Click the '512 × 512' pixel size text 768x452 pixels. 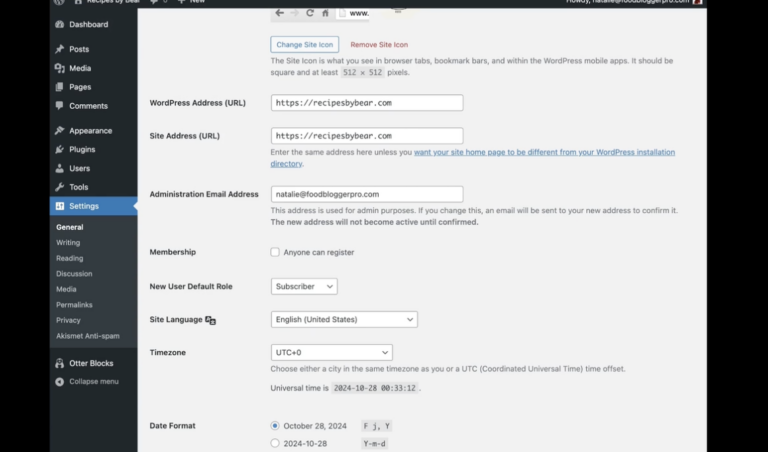[x=362, y=72]
